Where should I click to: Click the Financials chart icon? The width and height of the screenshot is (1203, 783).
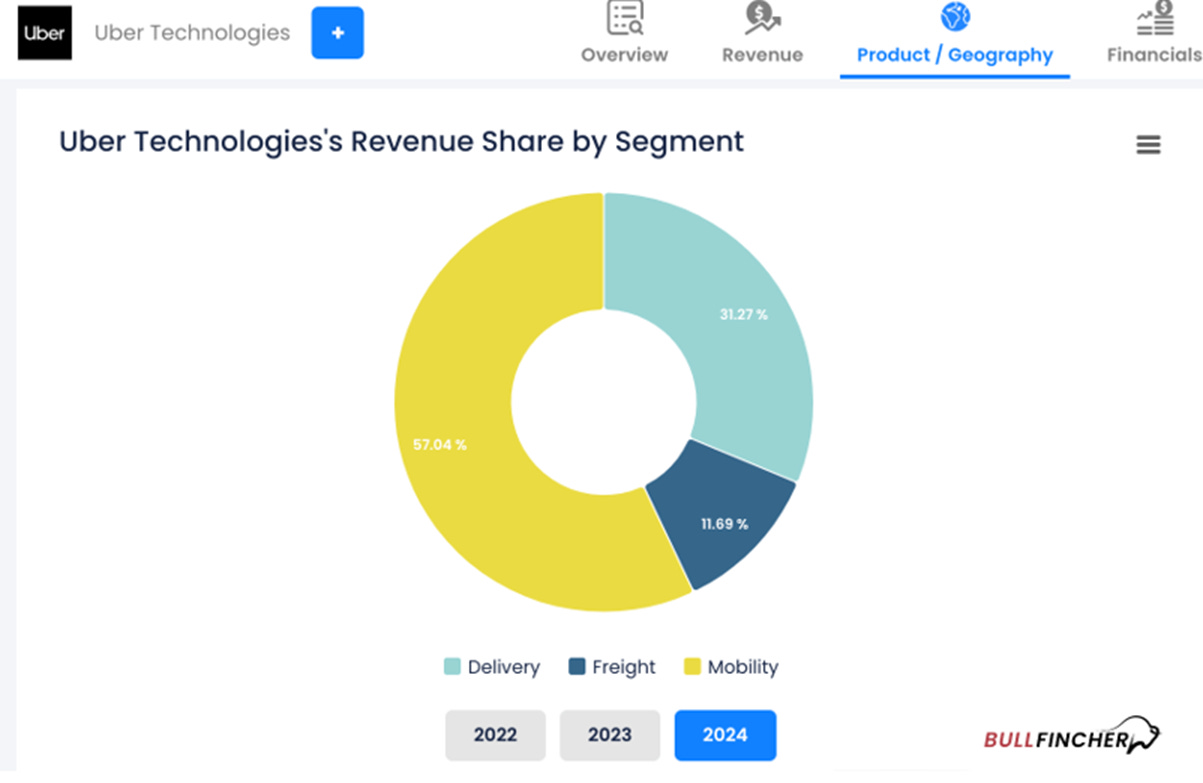1155,17
